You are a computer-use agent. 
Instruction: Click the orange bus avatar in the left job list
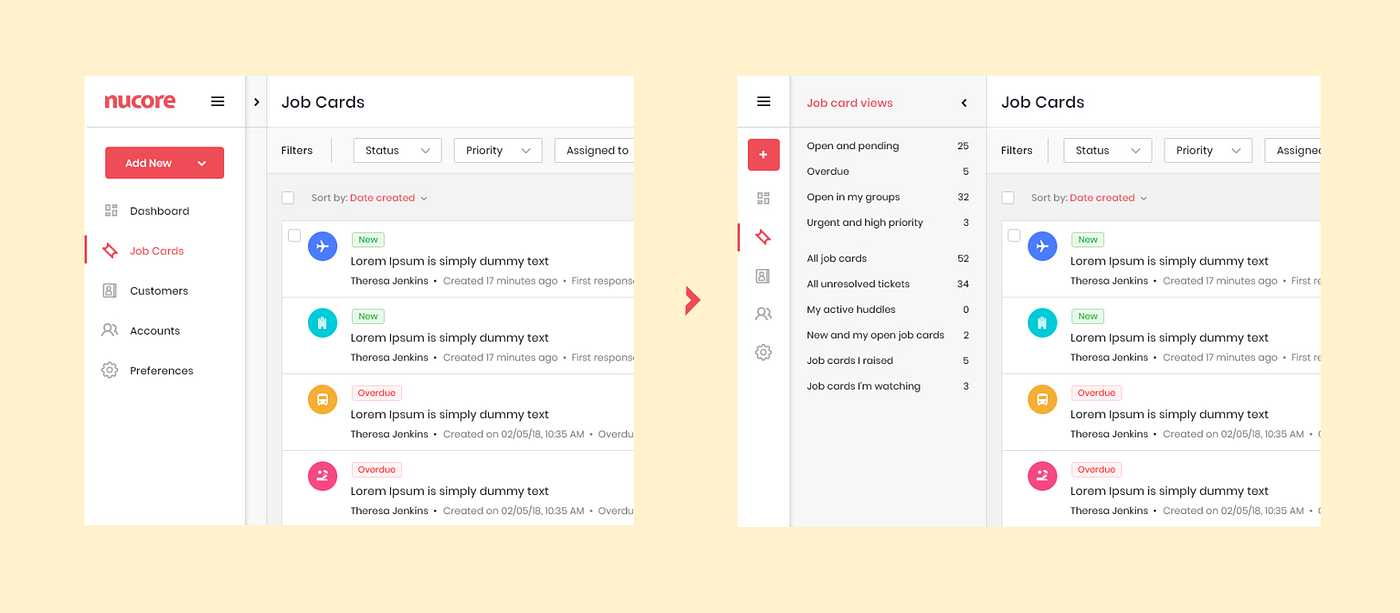(322, 400)
